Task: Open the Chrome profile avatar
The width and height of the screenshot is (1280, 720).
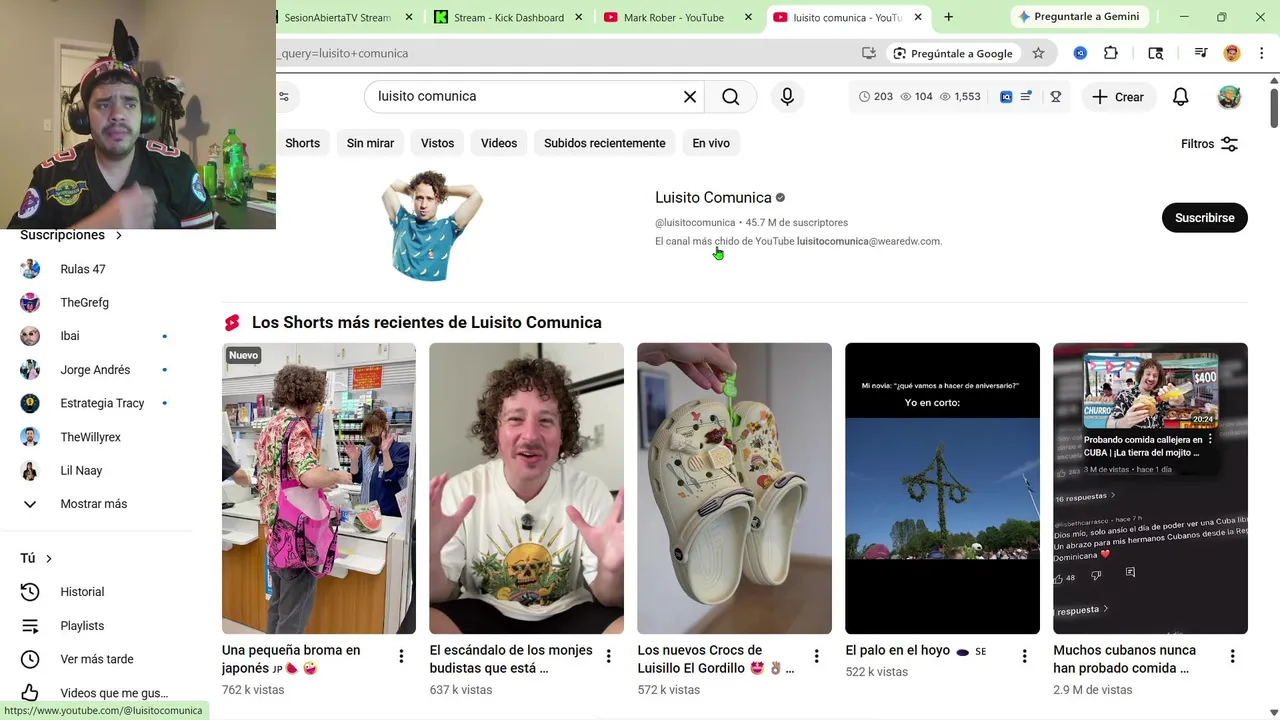Action: [x=1232, y=53]
